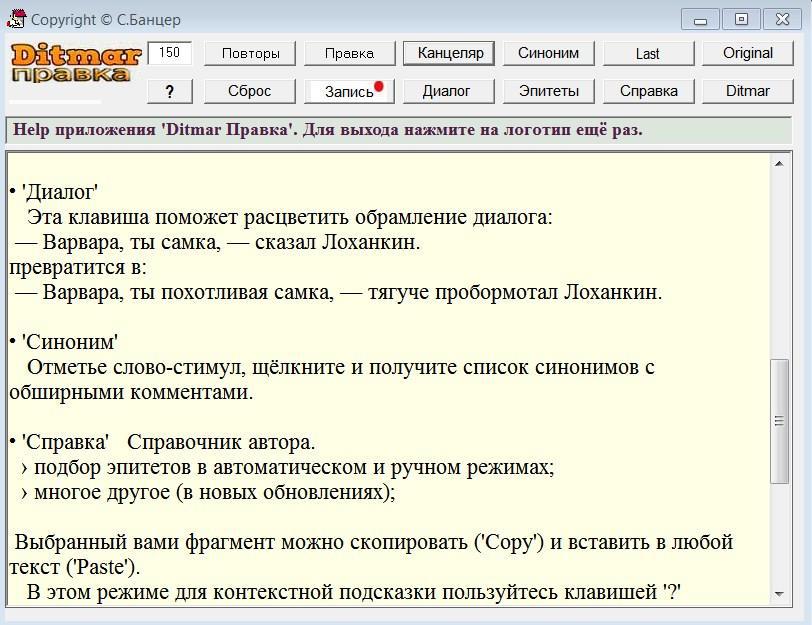
Task: Click the Original button
Action: (747, 53)
